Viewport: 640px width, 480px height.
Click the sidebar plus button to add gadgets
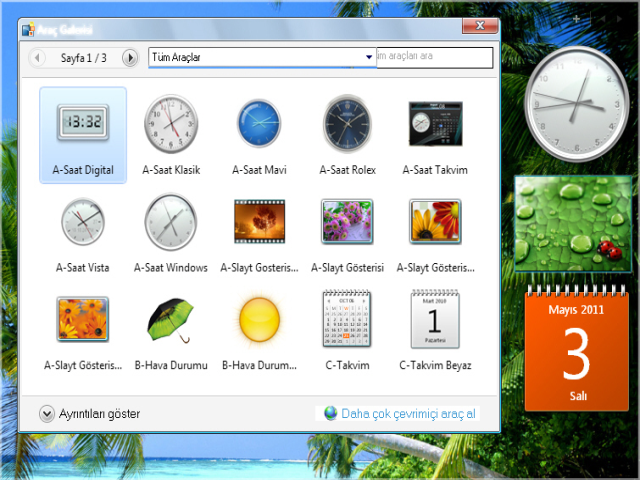pos(576,19)
